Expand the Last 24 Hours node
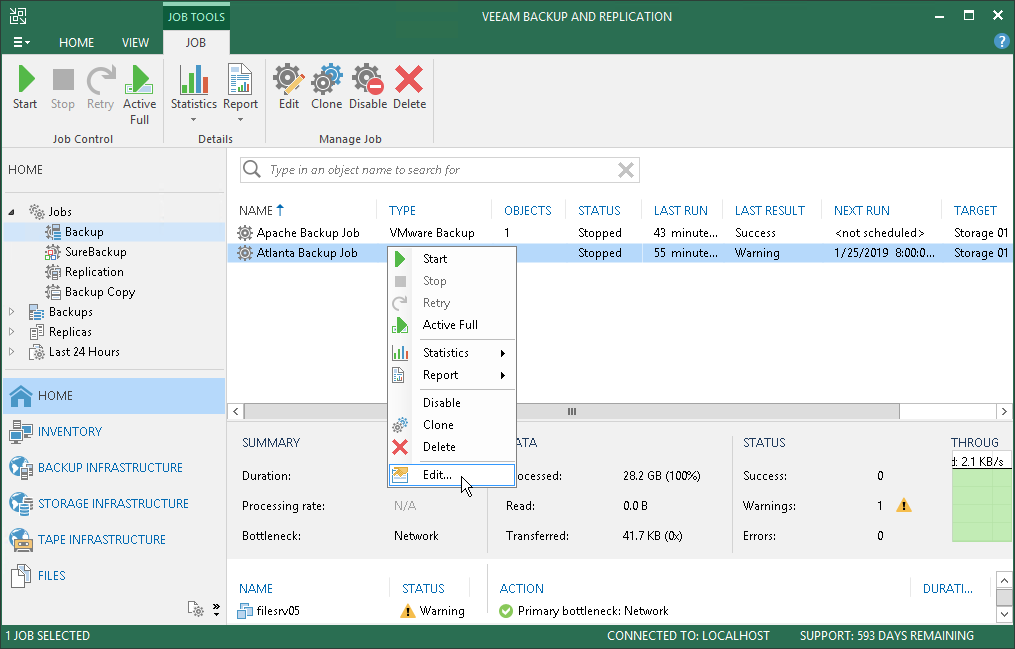 (x=12, y=352)
